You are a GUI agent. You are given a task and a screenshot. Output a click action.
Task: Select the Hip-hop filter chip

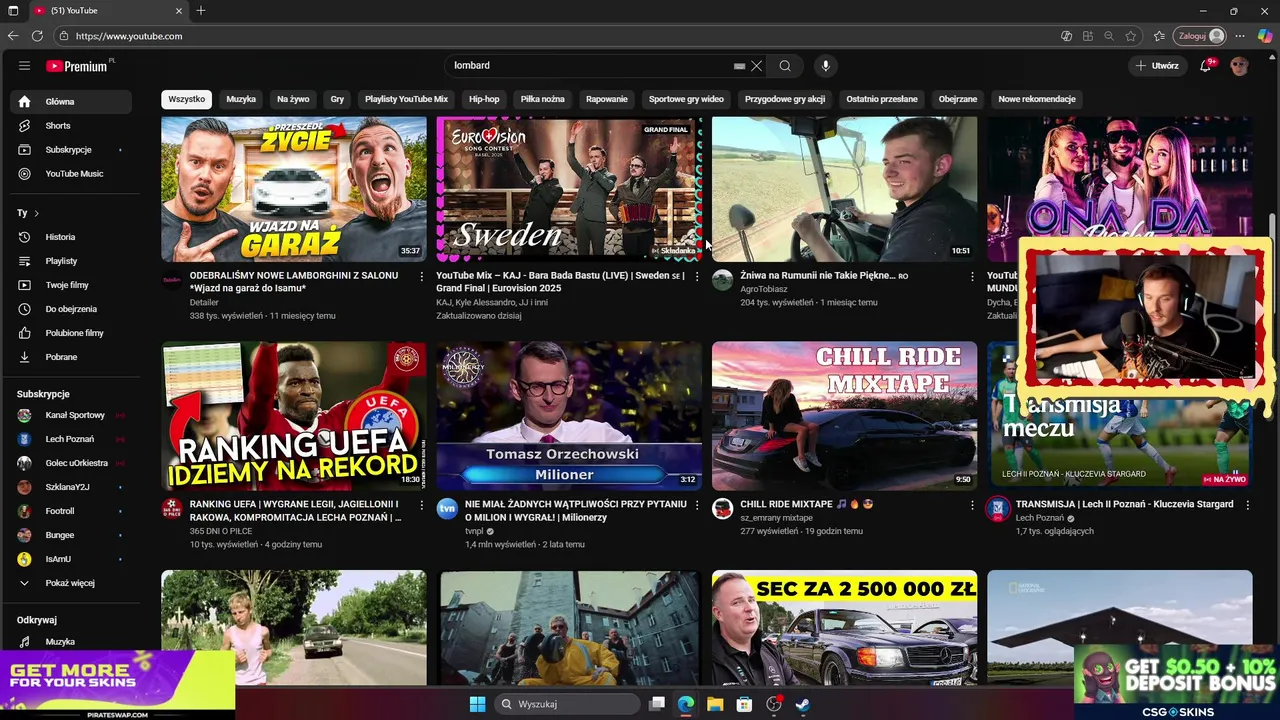click(484, 99)
